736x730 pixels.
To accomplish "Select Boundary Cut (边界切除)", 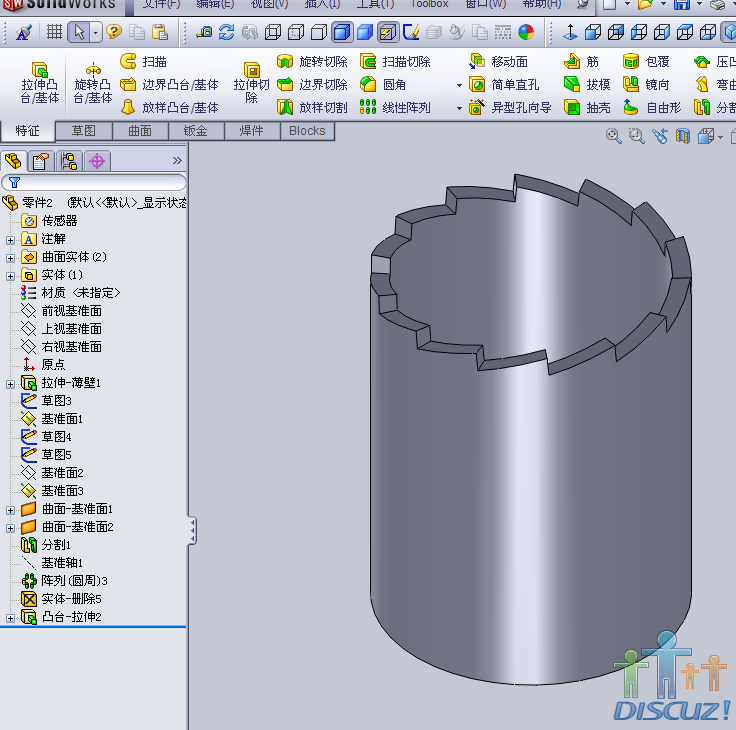I will pos(312,85).
